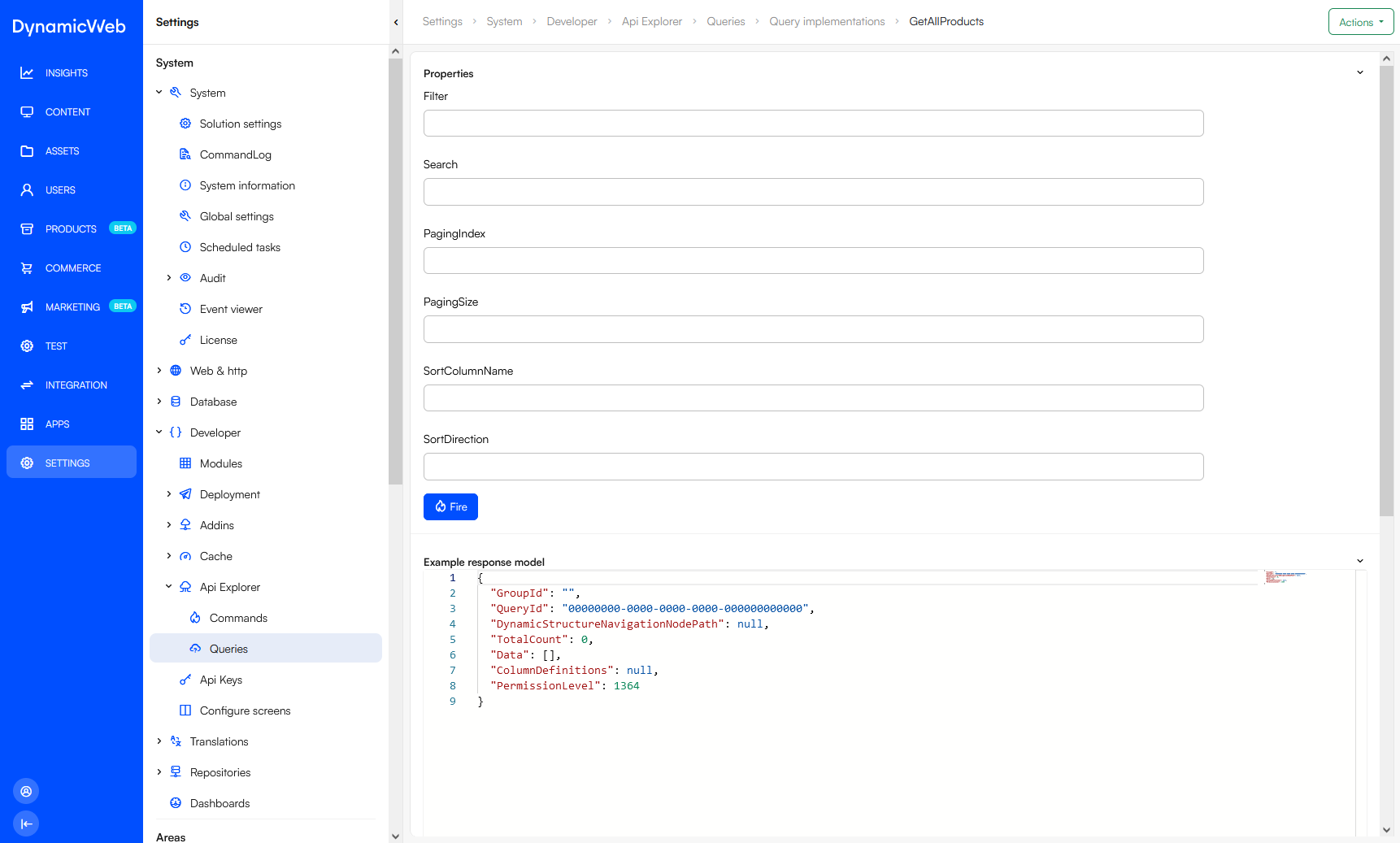The height and width of the screenshot is (843, 1400).
Task: Expand the Cache tree node
Action: point(169,556)
